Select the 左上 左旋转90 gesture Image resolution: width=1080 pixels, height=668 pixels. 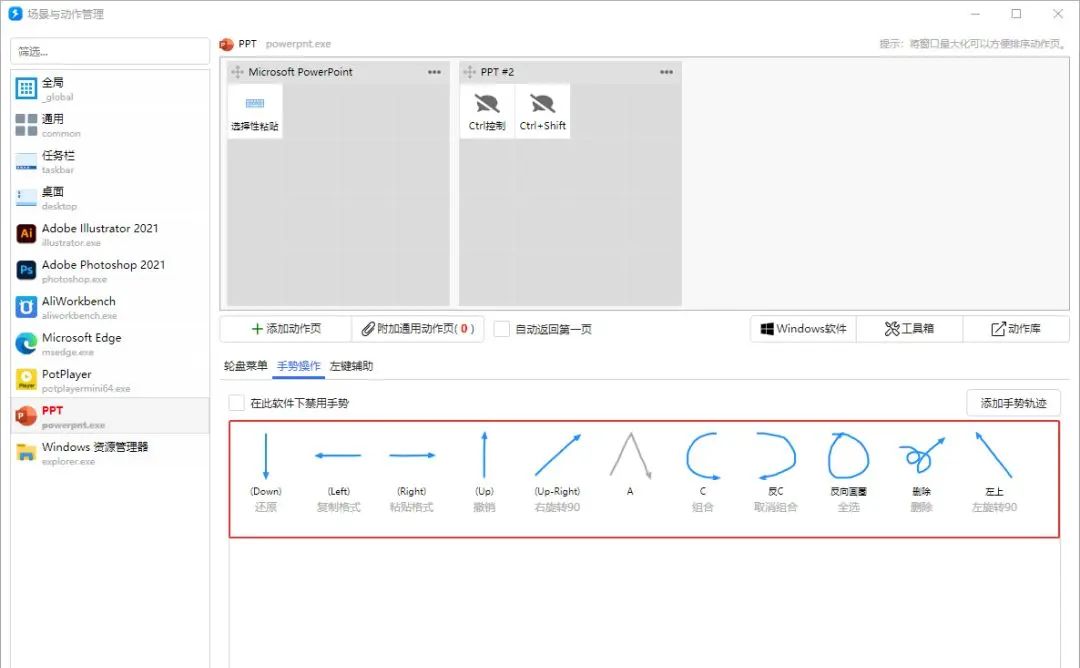pyautogui.click(x=995, y=472)
